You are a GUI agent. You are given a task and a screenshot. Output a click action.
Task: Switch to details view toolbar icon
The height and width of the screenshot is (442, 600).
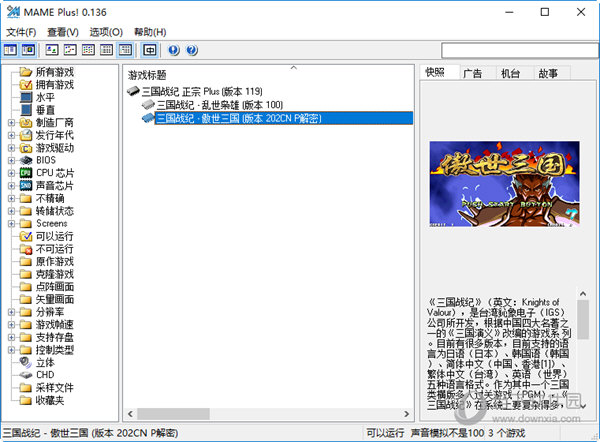[x=107, y=50]
